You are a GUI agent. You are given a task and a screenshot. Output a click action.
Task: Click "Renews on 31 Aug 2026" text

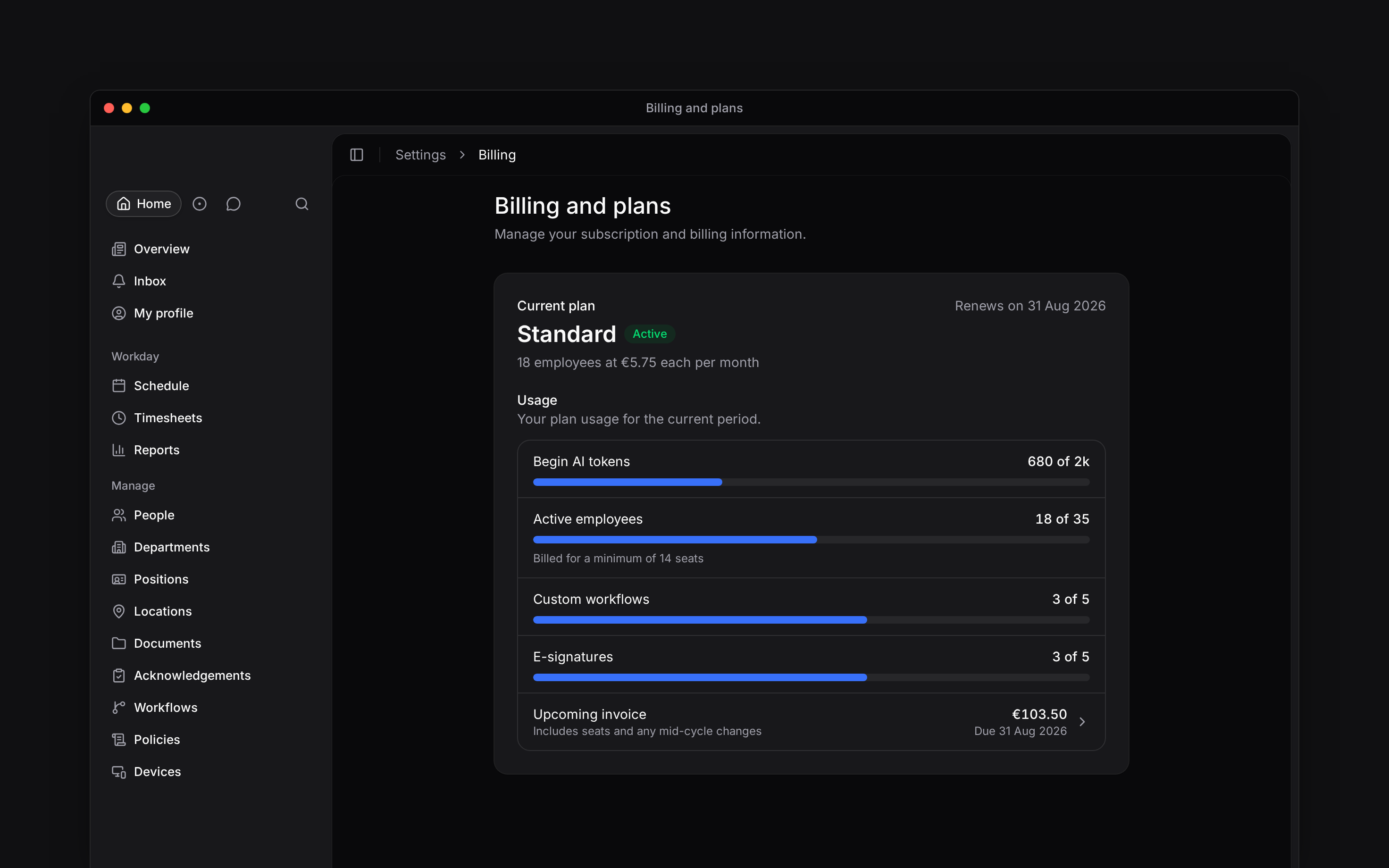[x=1030, y=306]
